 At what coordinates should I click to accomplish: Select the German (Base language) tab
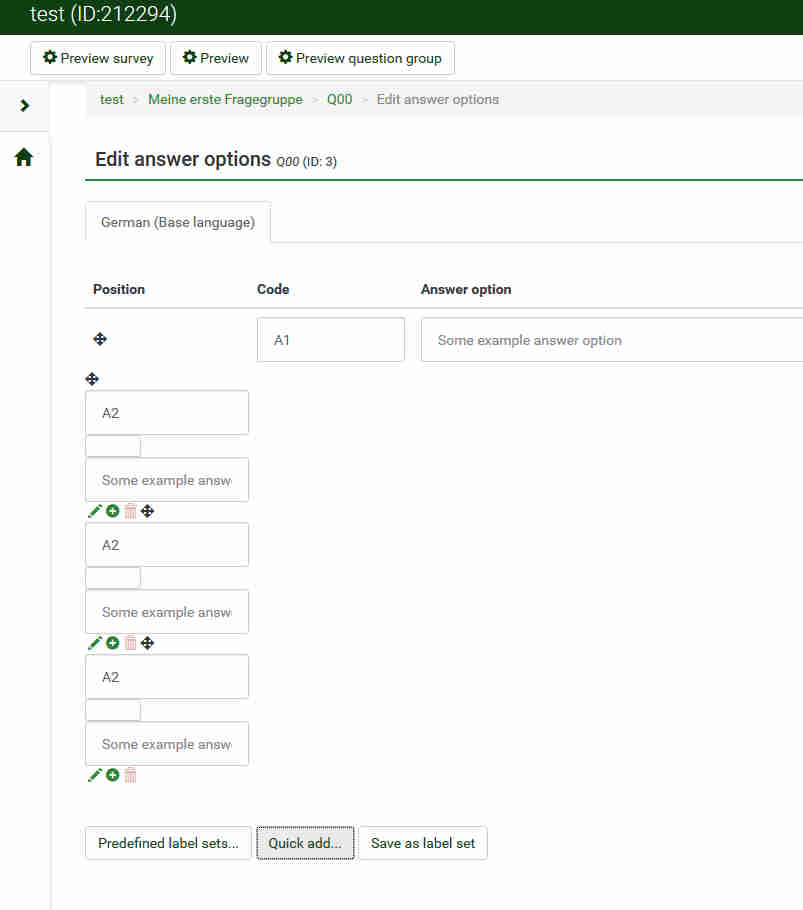coord(178,222)
